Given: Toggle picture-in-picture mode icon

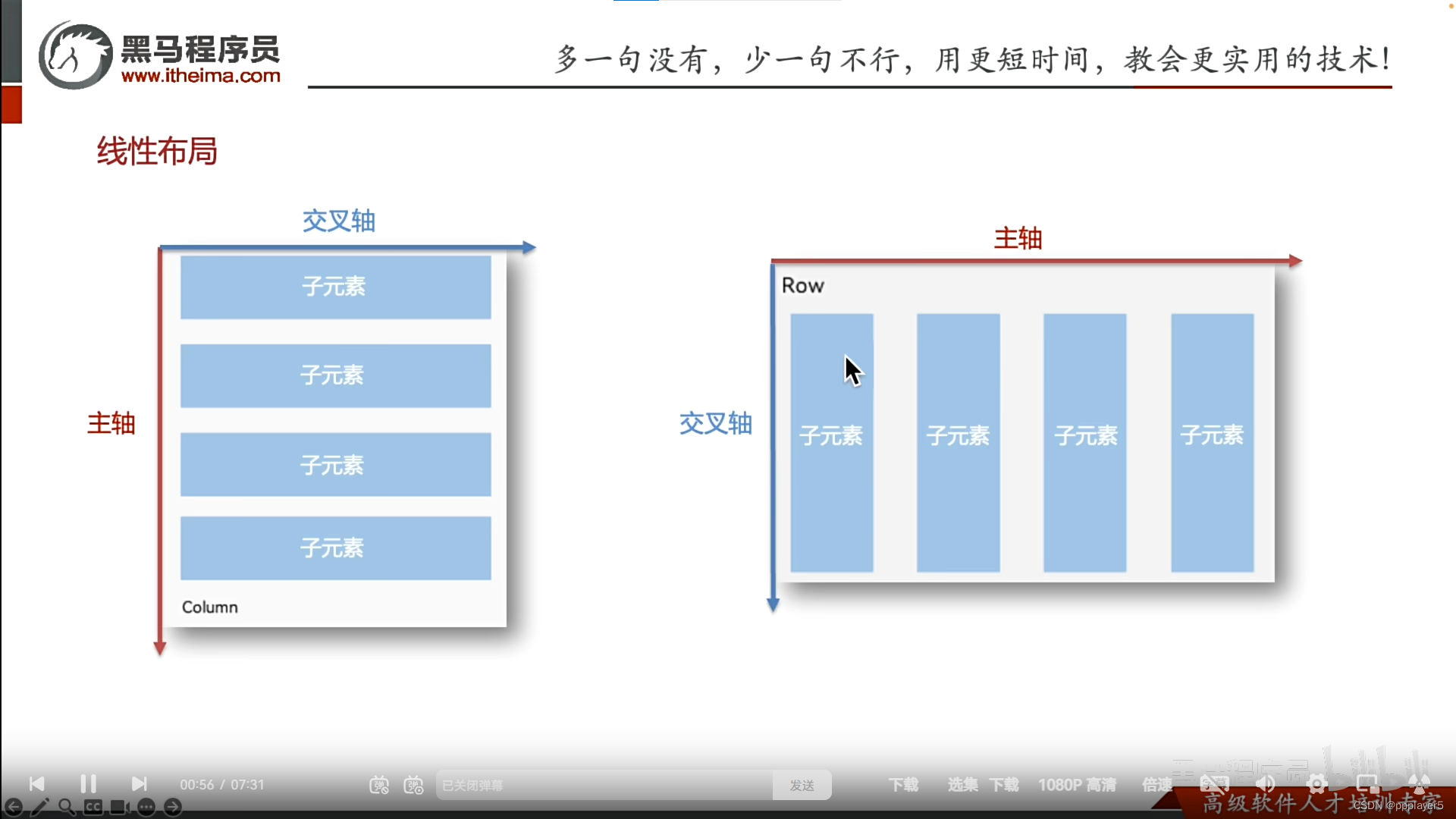Looking at the screenshot, I should pos(1367,784).
